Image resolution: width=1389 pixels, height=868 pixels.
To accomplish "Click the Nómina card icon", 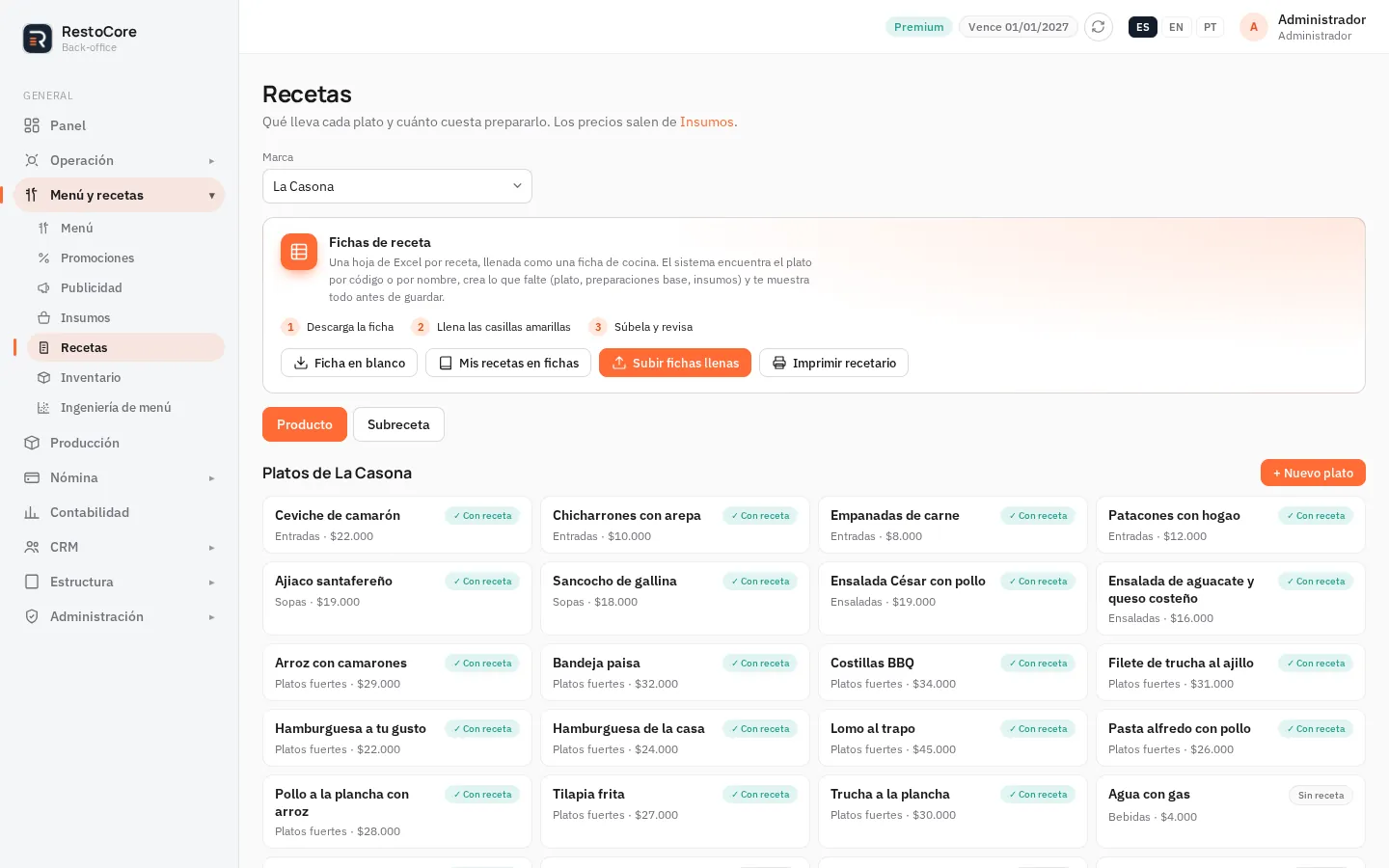I will [x=32, y=477].
